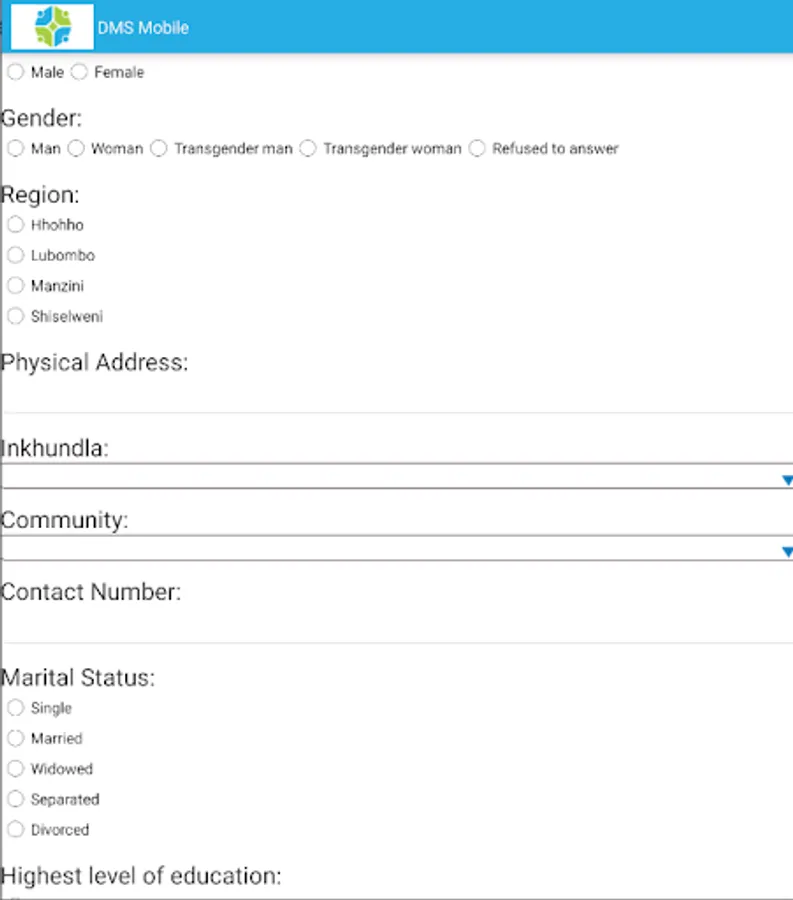Set marital status to Separated
793x900 pixels.
[15, 799]
